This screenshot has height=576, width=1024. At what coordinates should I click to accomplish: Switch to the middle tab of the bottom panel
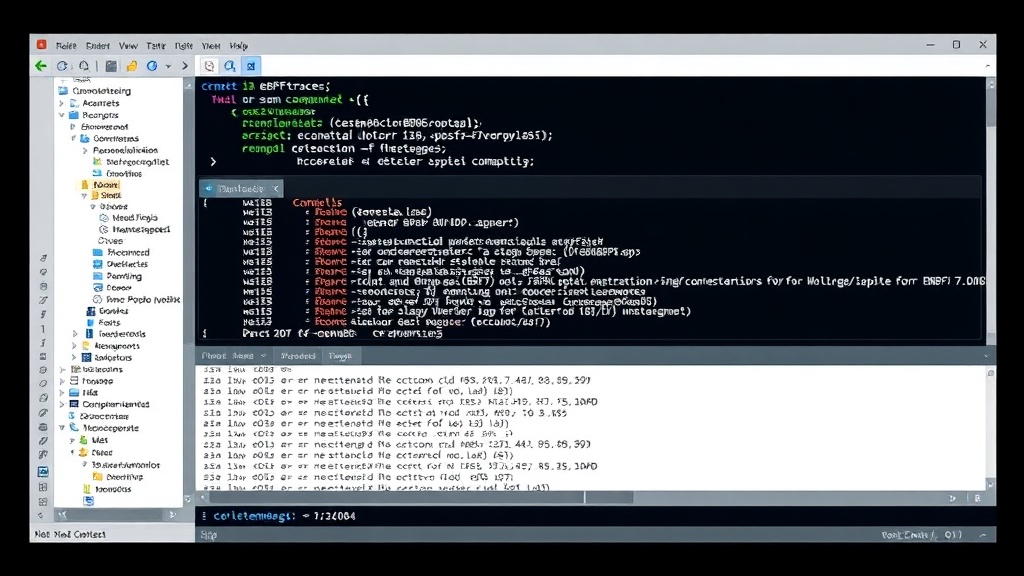pyautogui.click(x=298, y=356)
